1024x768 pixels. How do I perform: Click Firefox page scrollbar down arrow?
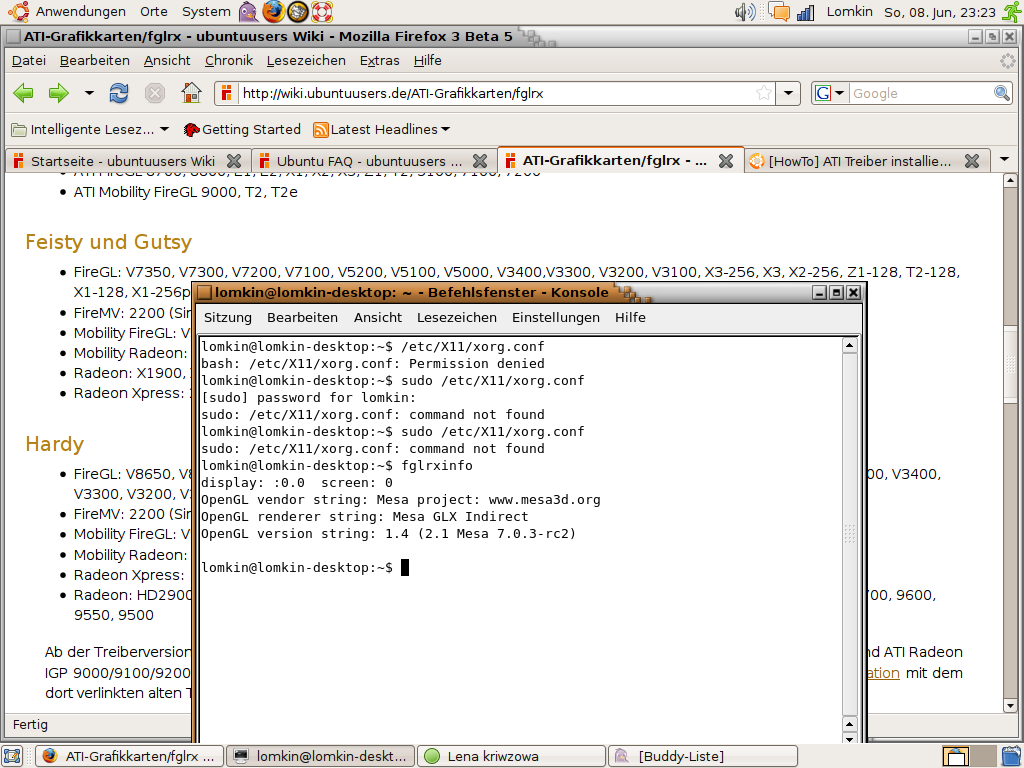tap(1010, 705)
